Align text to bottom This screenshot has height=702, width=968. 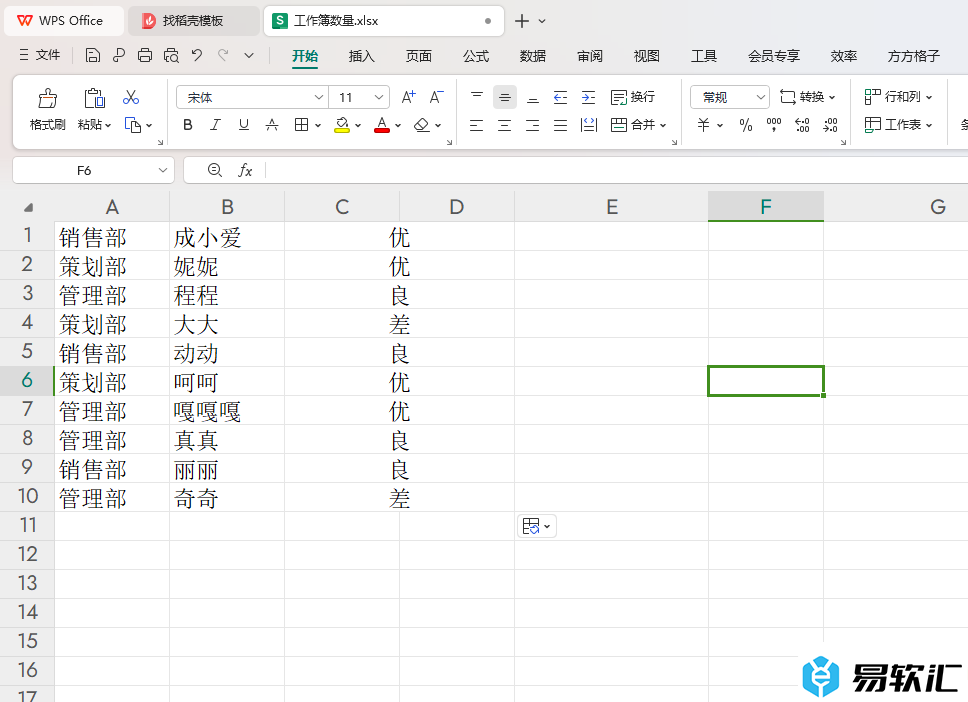tap(533, 97)
